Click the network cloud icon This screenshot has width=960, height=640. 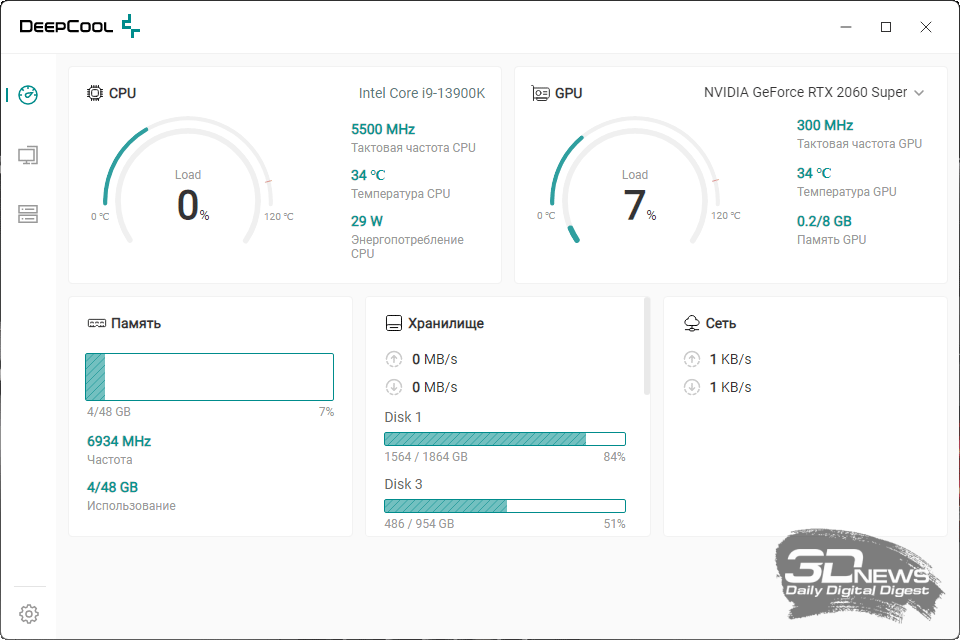click(x=691, y=324)
